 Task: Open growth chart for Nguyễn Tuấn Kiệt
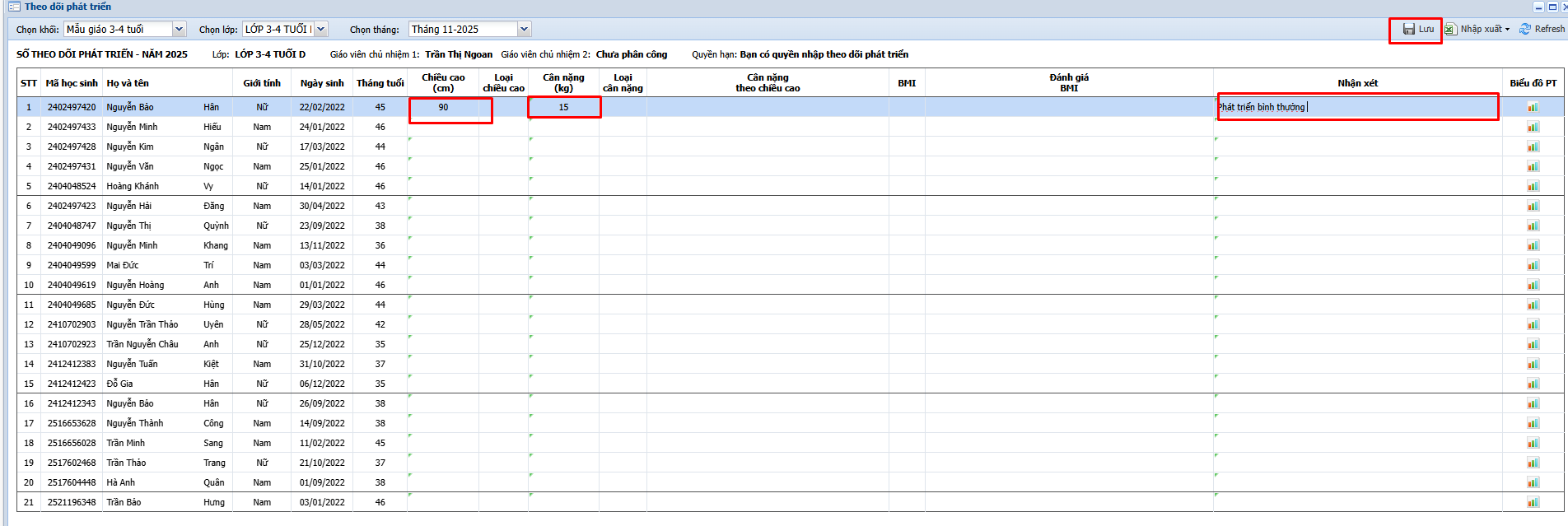coord(1533,364)
